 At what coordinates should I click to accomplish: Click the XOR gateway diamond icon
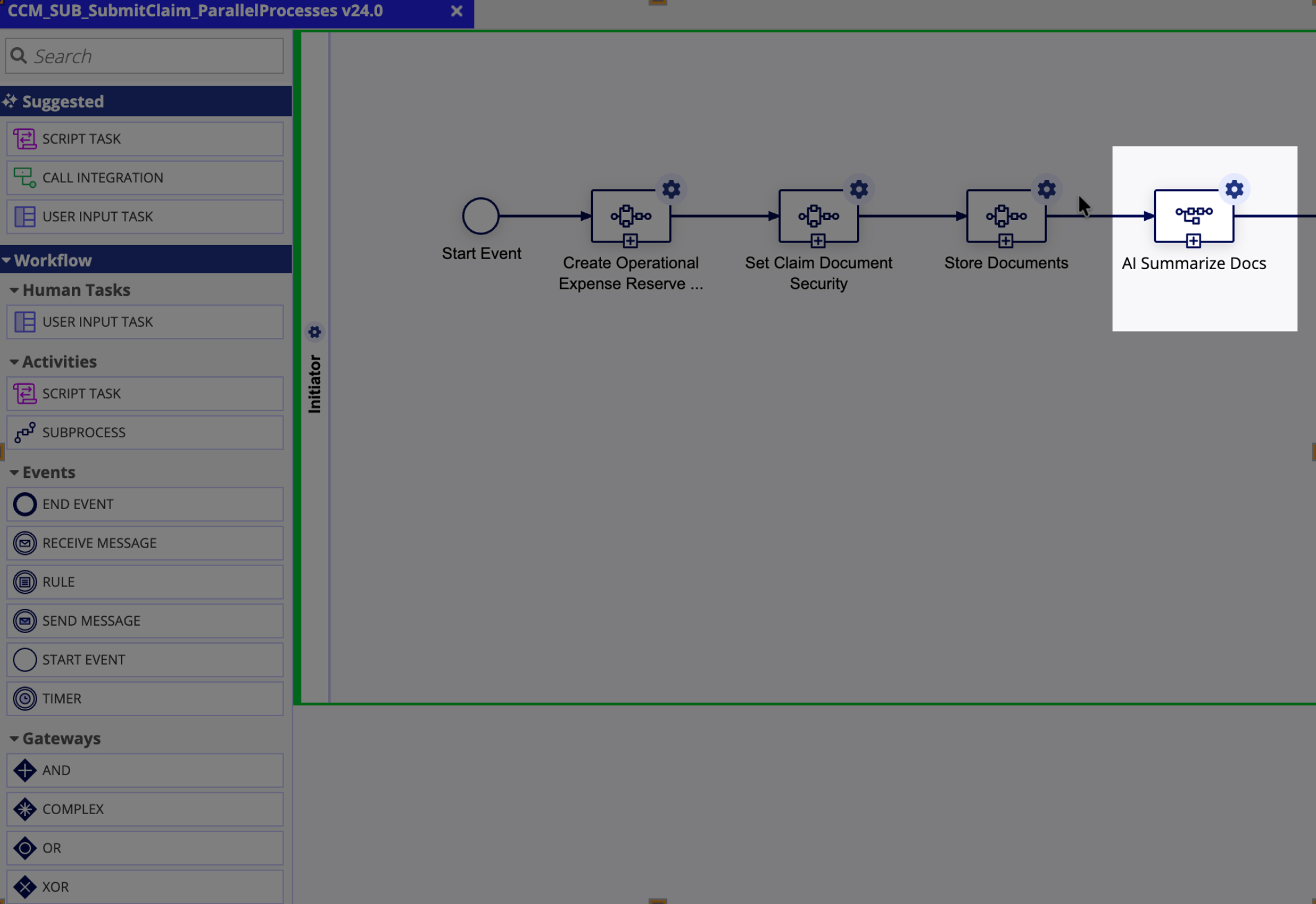coord(25,887)
